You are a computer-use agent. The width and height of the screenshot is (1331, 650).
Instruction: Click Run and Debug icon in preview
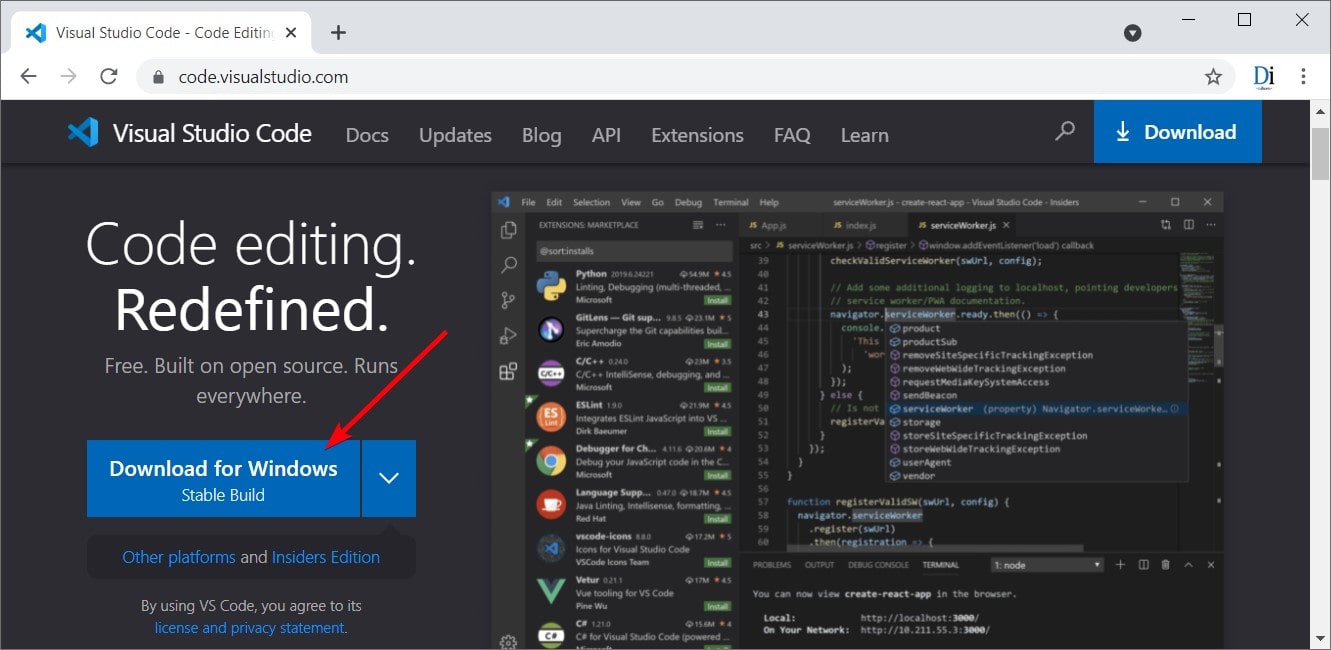coord(509,336)
